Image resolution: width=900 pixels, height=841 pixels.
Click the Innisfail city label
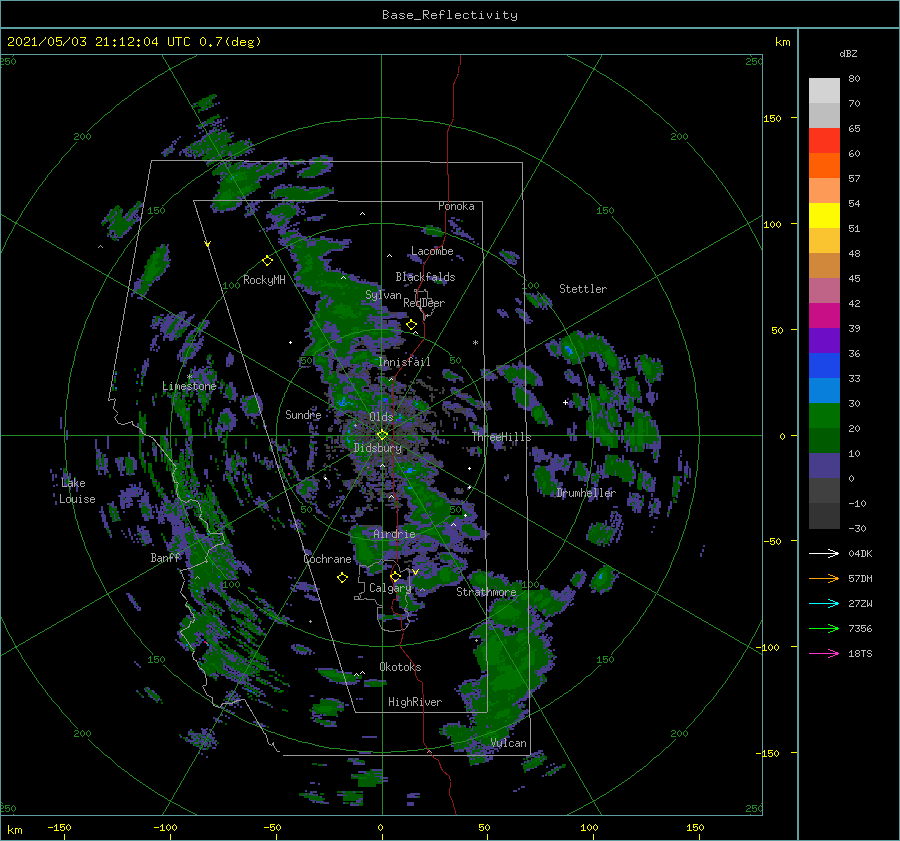pyautogui.click(x=404, y=362)
